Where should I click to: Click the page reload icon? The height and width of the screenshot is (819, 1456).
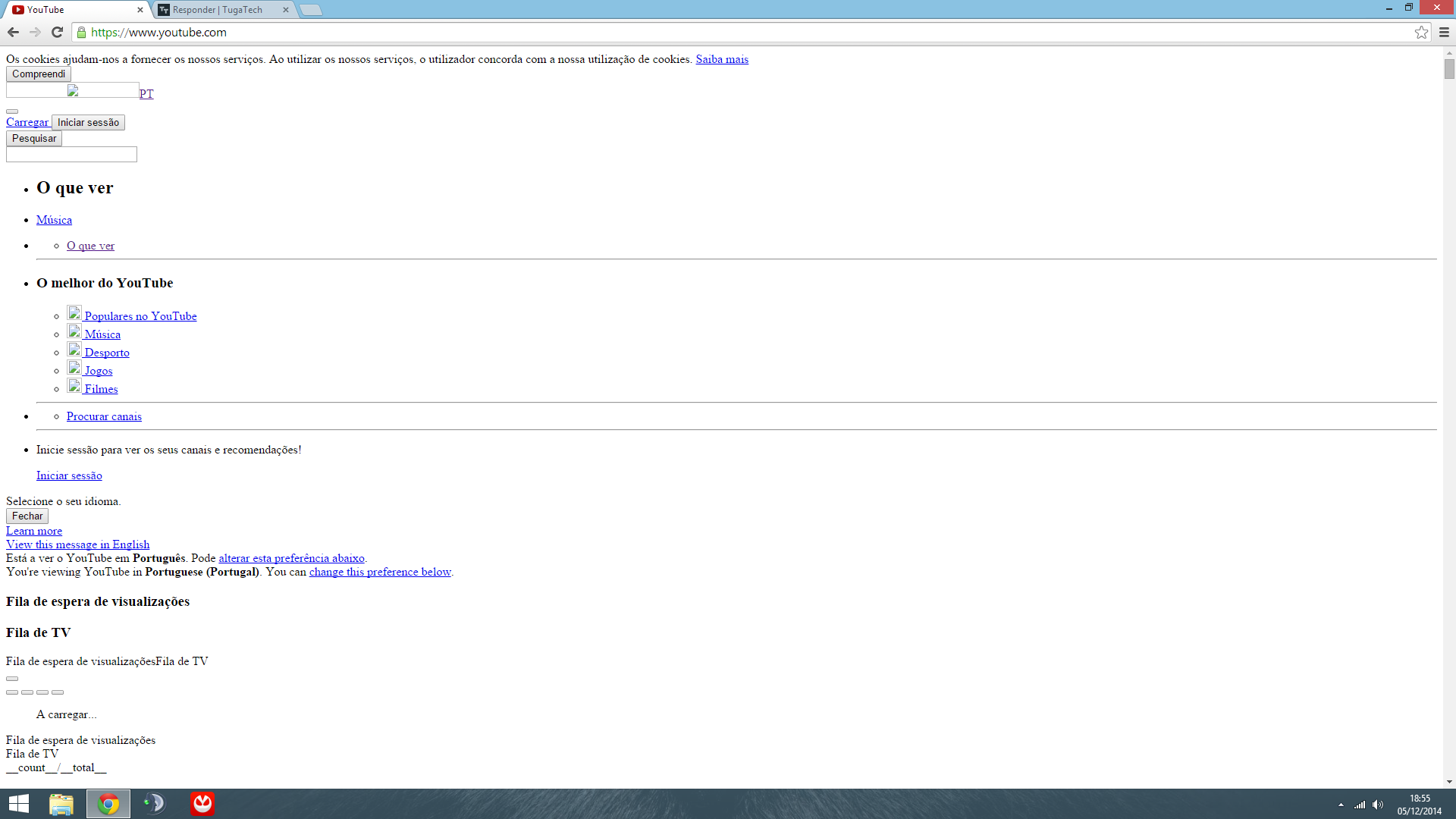click(x=57, y=32)
